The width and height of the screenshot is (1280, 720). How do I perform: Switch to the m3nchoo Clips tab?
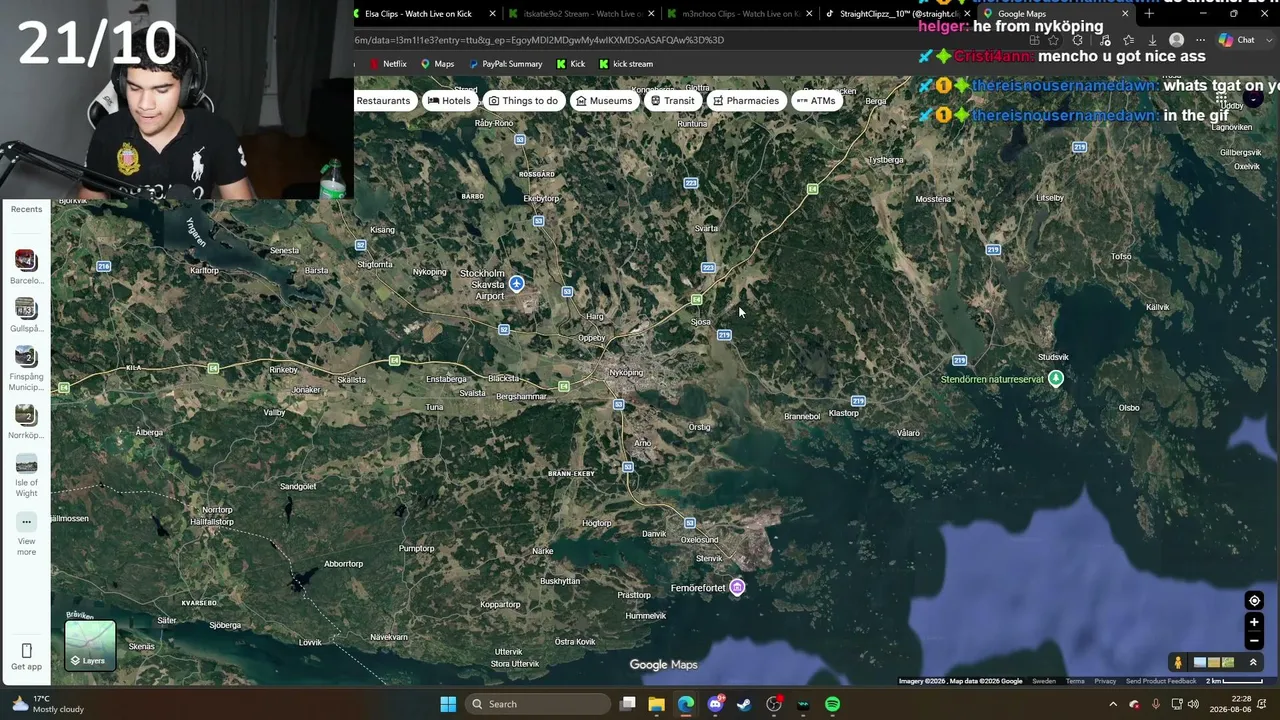738,14
